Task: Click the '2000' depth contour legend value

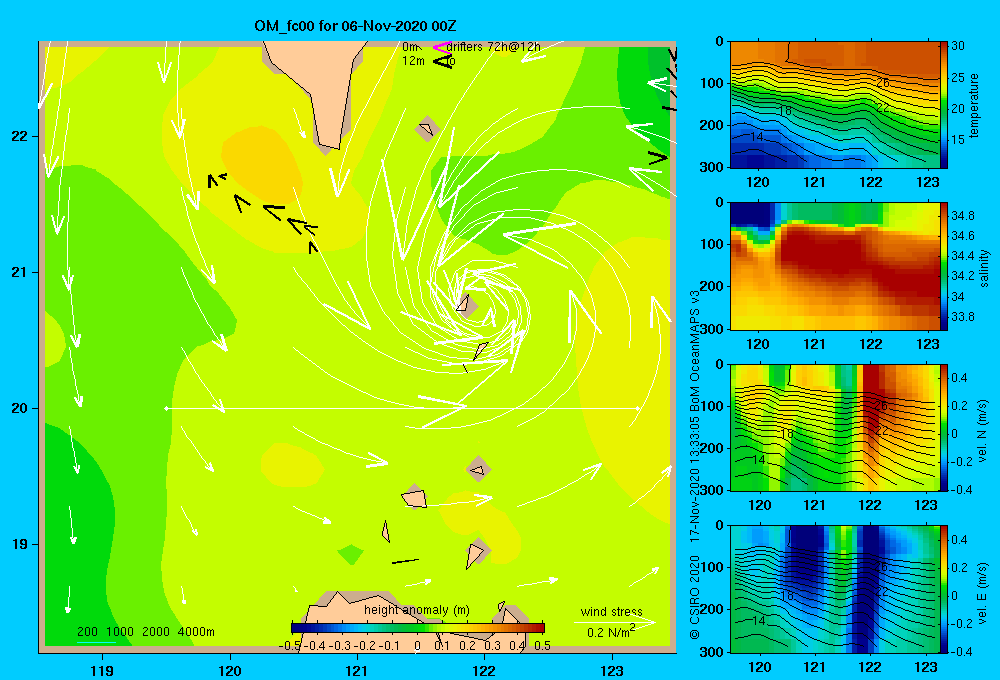Action: pyautogui.click(x=156, y=632)
